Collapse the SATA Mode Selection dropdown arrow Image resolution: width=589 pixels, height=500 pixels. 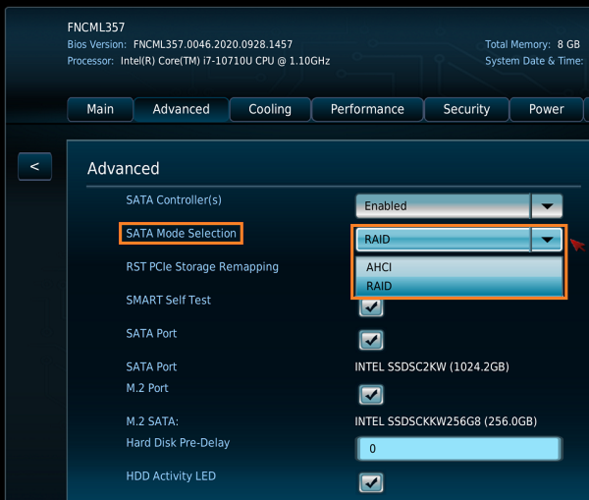point(547,239)
